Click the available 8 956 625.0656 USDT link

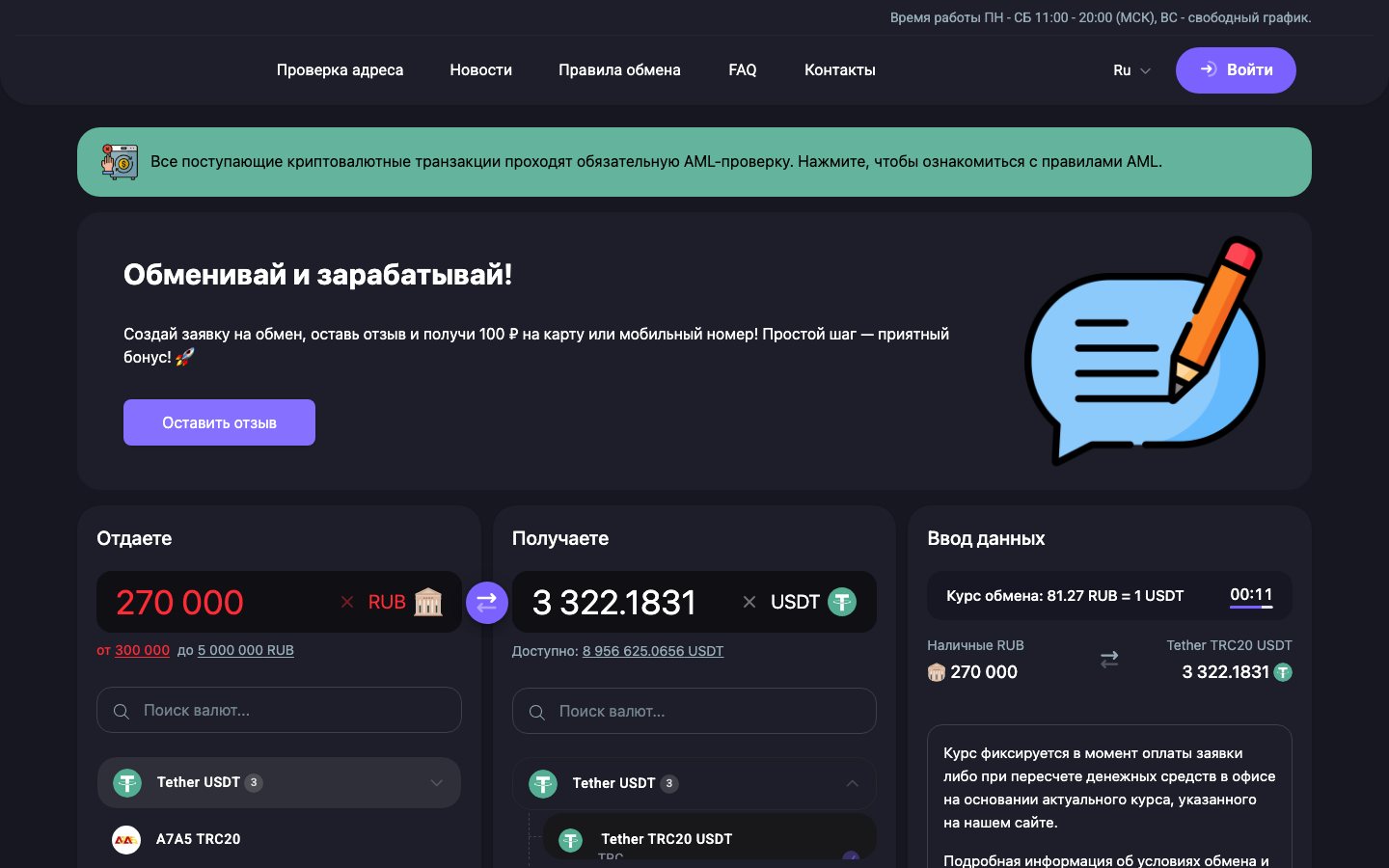653,651
